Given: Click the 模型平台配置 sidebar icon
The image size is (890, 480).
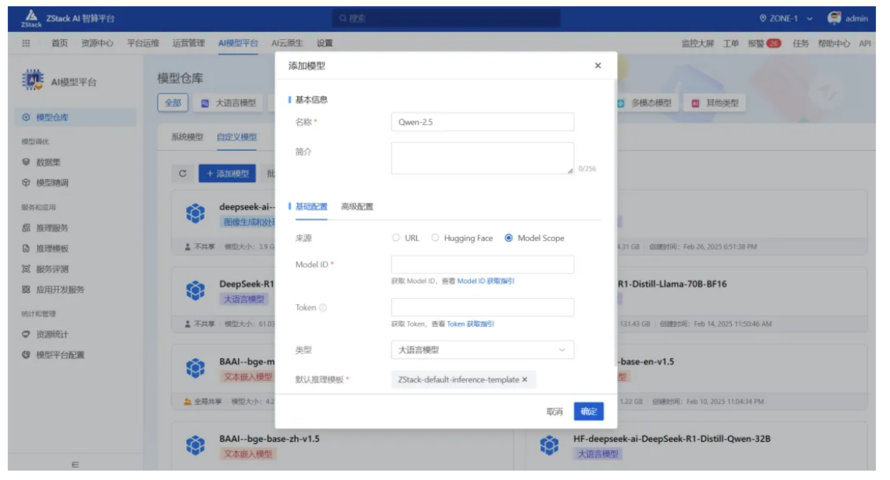Looking at the screenshot, I should [x=26, y=355].
